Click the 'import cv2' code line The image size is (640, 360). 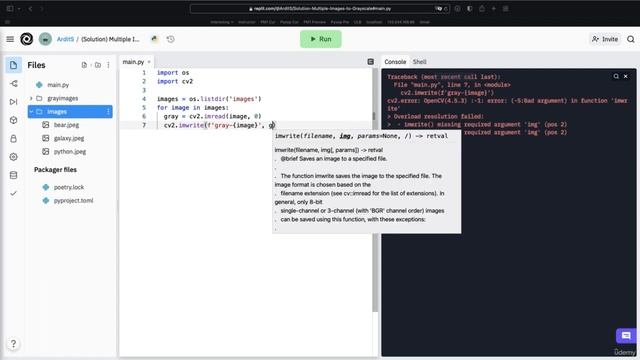(x=175, y=82)
